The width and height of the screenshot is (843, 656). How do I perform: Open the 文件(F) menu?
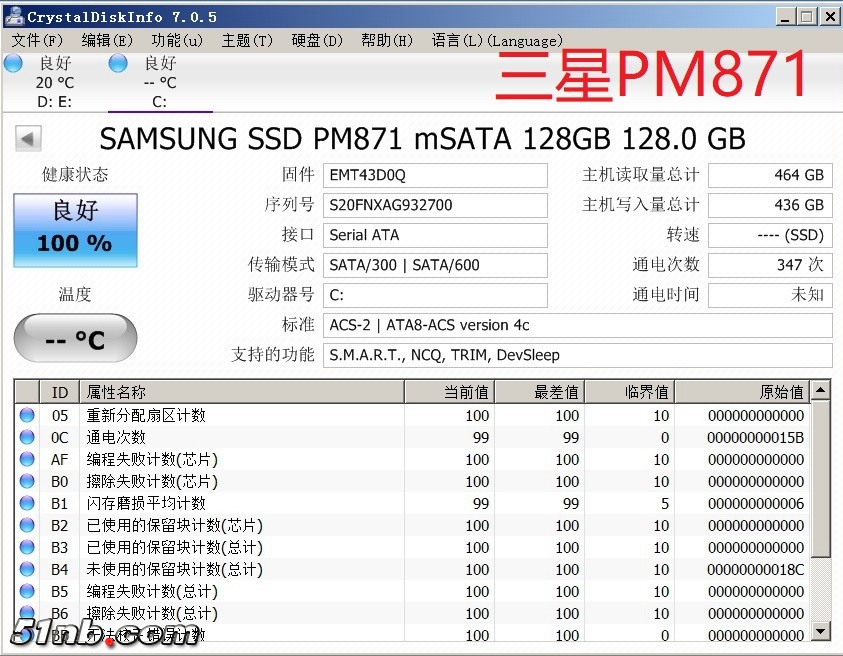(x=37, y=41)
